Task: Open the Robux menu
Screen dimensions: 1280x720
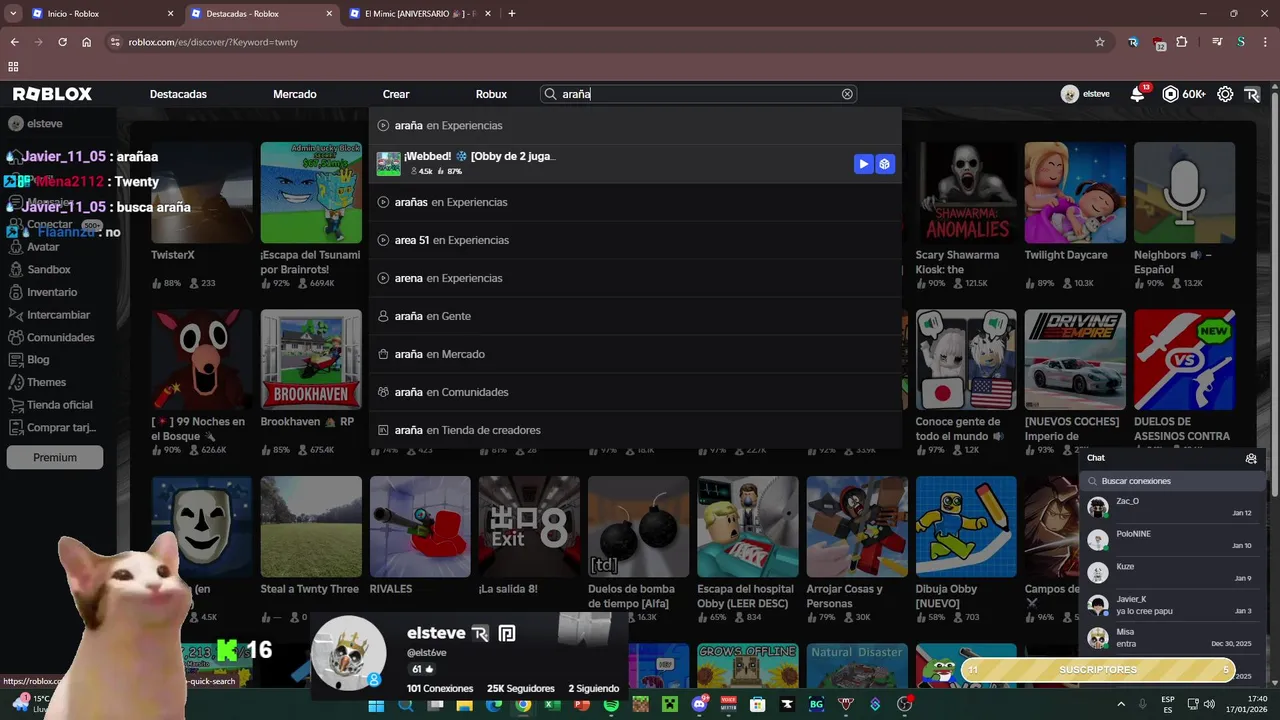Action: tap(491, 94)
